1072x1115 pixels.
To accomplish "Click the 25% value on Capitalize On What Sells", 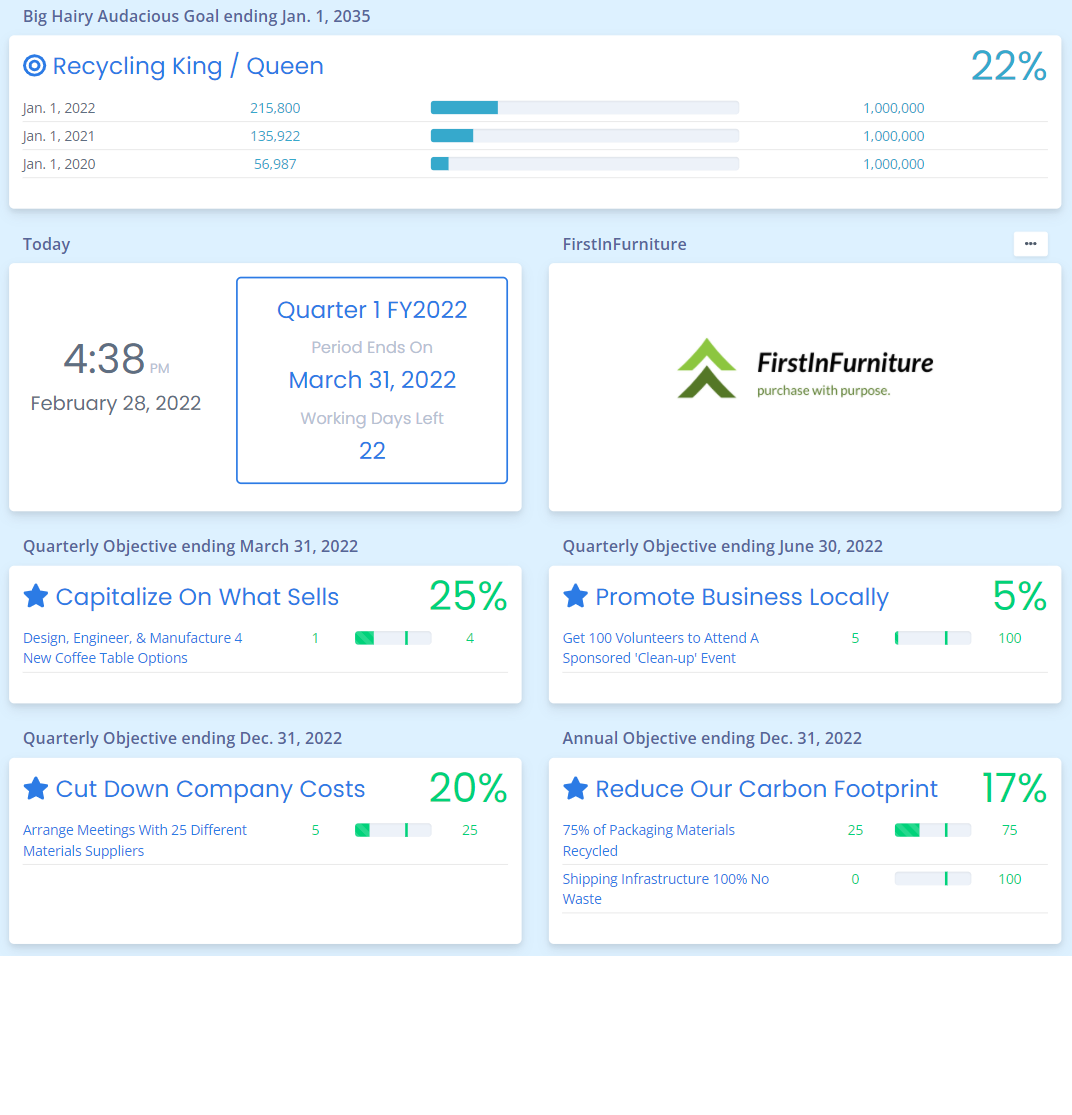I will (x=467, y=595).
